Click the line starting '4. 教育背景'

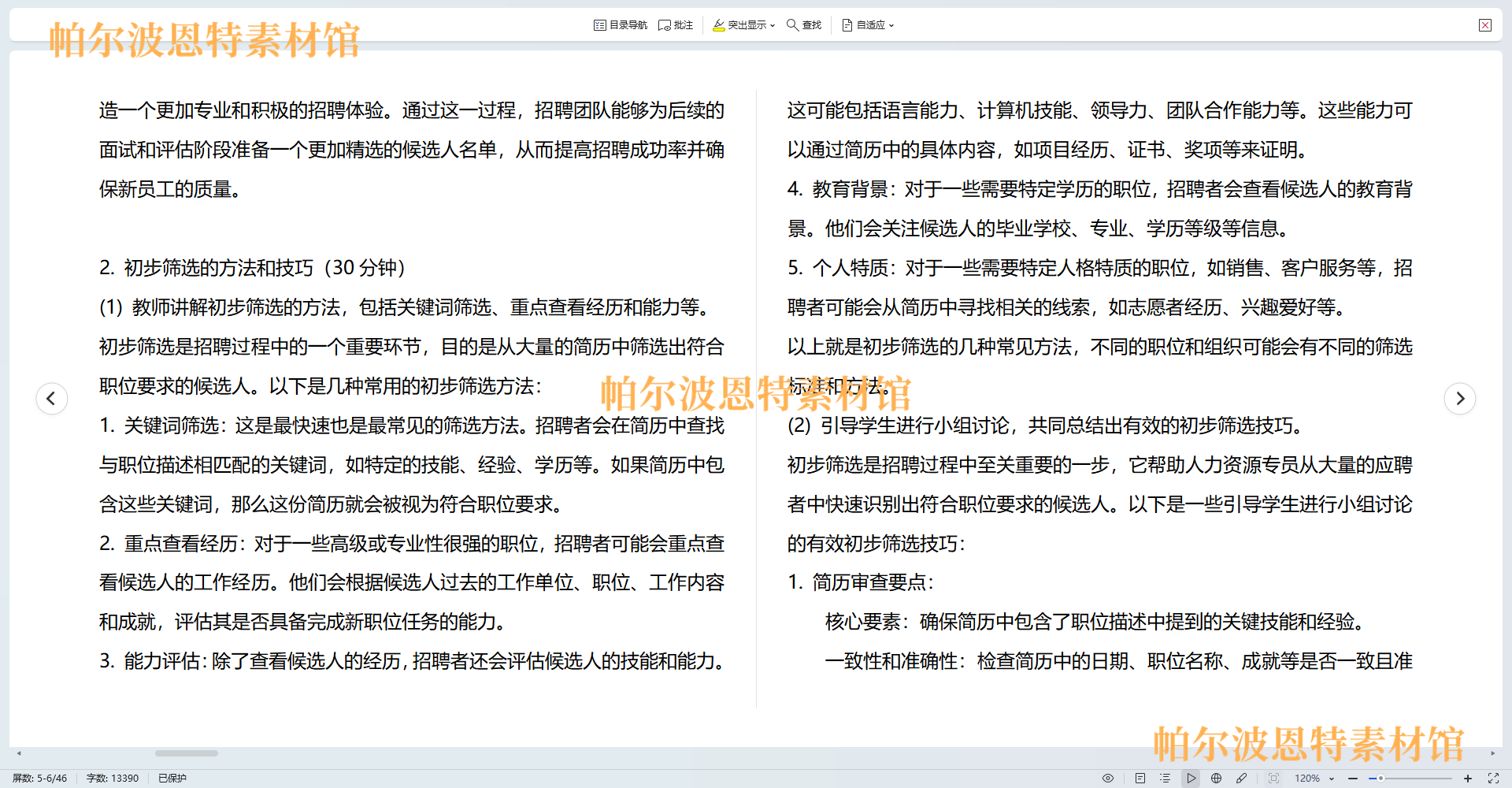(1100, 189)
